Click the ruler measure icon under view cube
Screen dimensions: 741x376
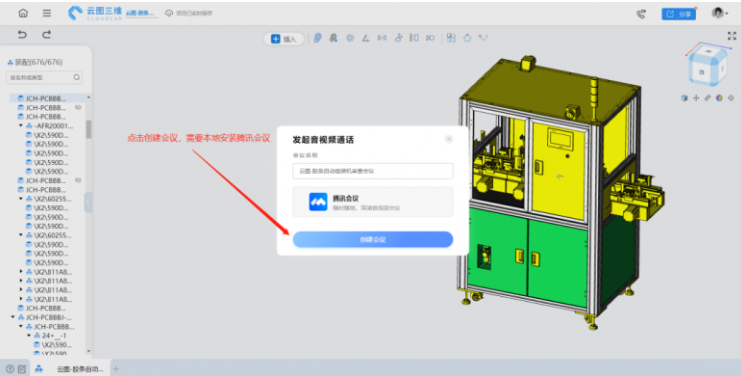coord(707,98)
